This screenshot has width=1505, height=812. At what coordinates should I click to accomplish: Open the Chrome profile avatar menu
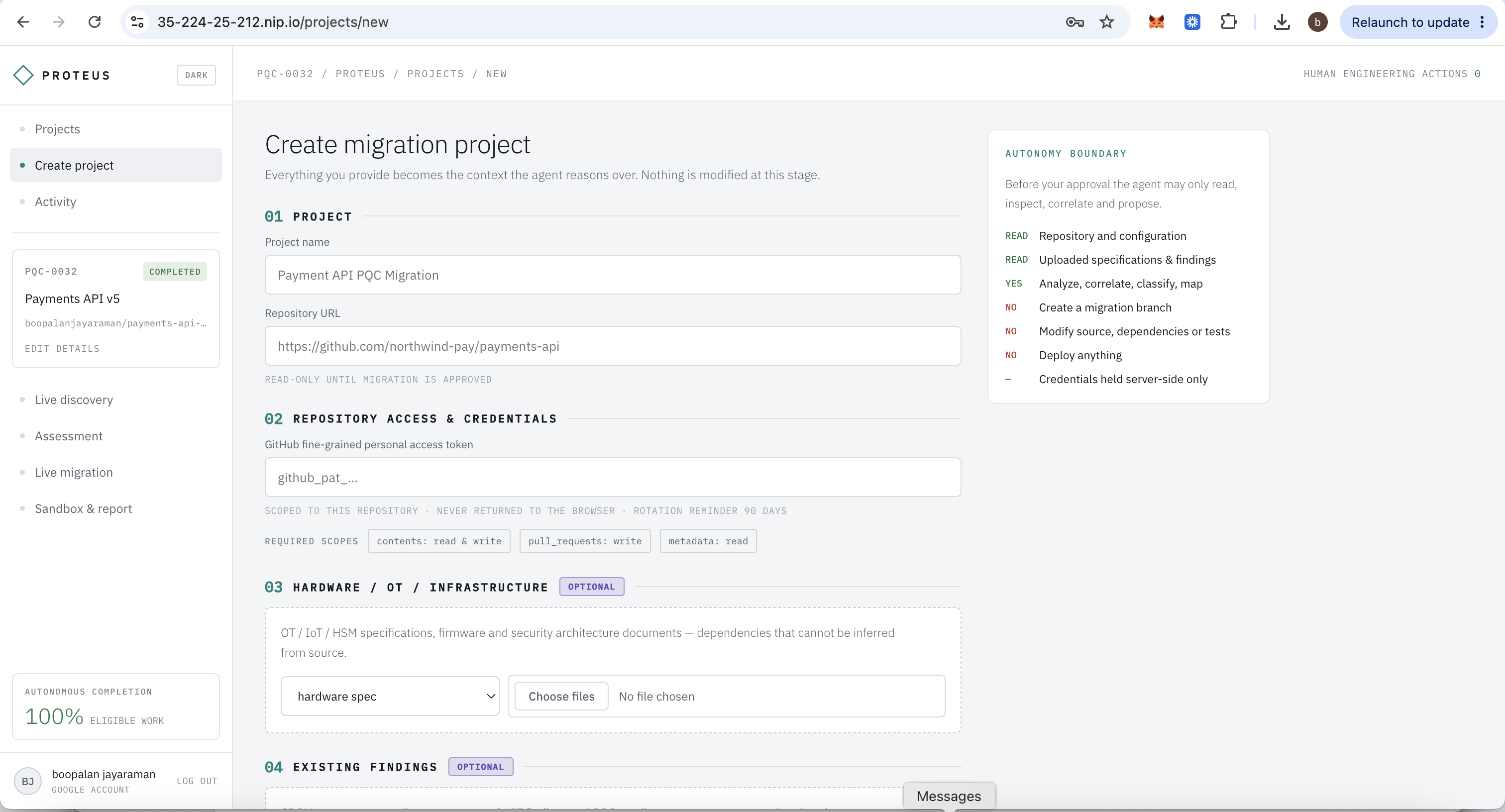tap(1317, 22)
